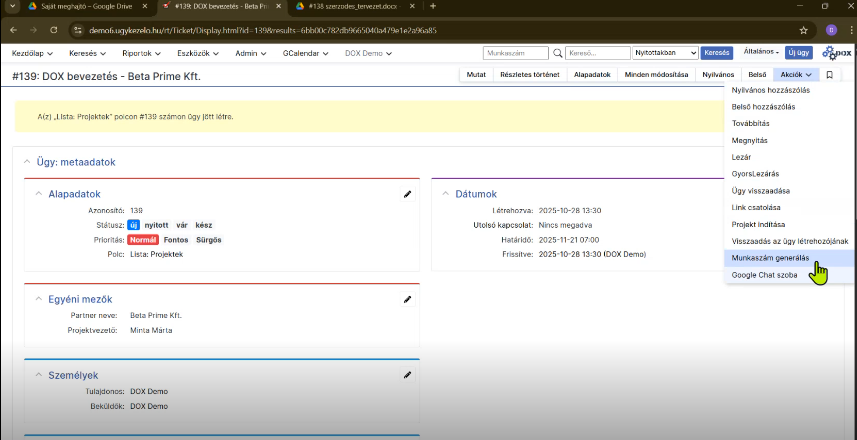Switch to the Részletes történet tab

point(529,75)
